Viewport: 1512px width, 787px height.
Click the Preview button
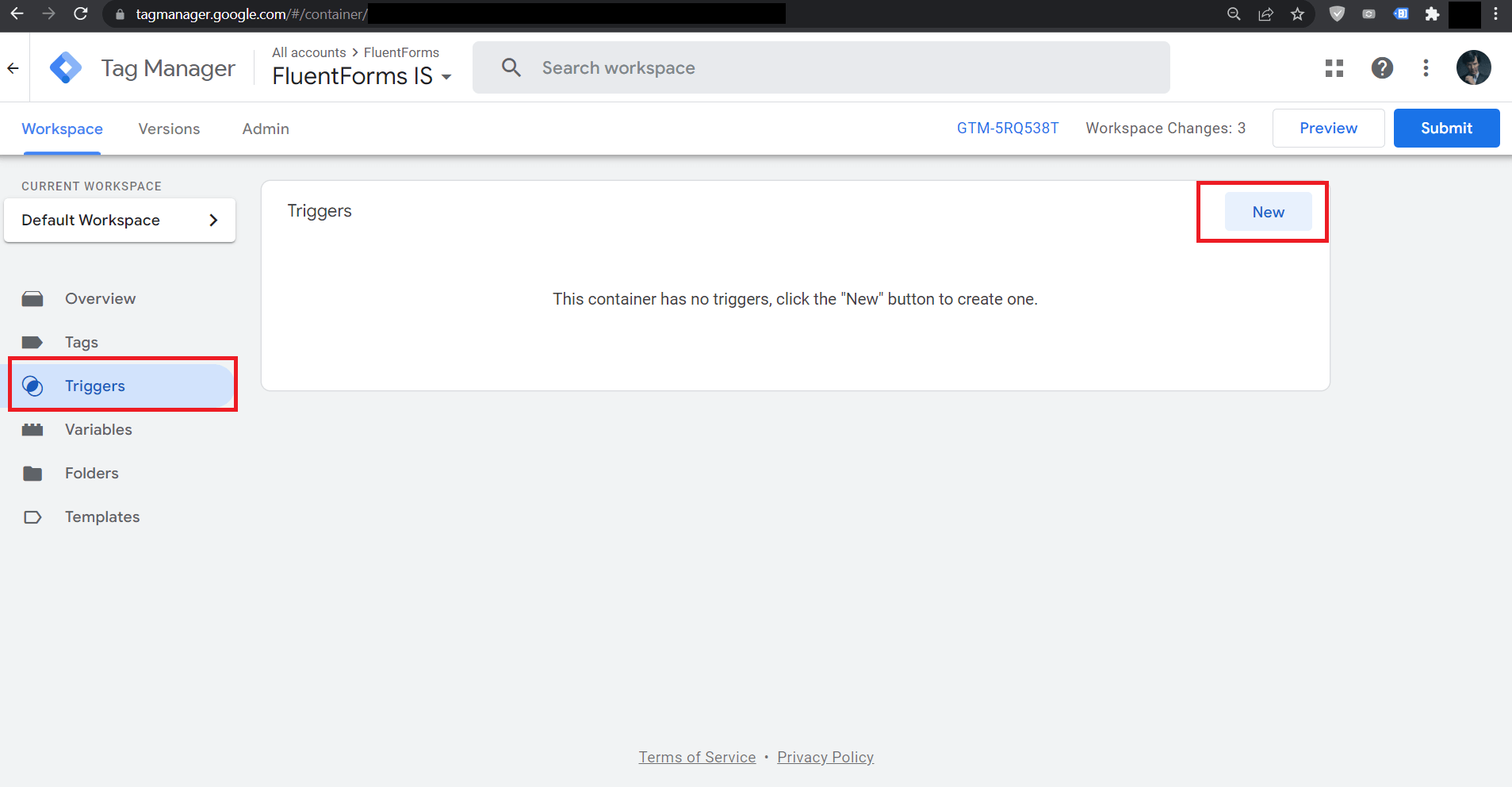coord(1328,129)
